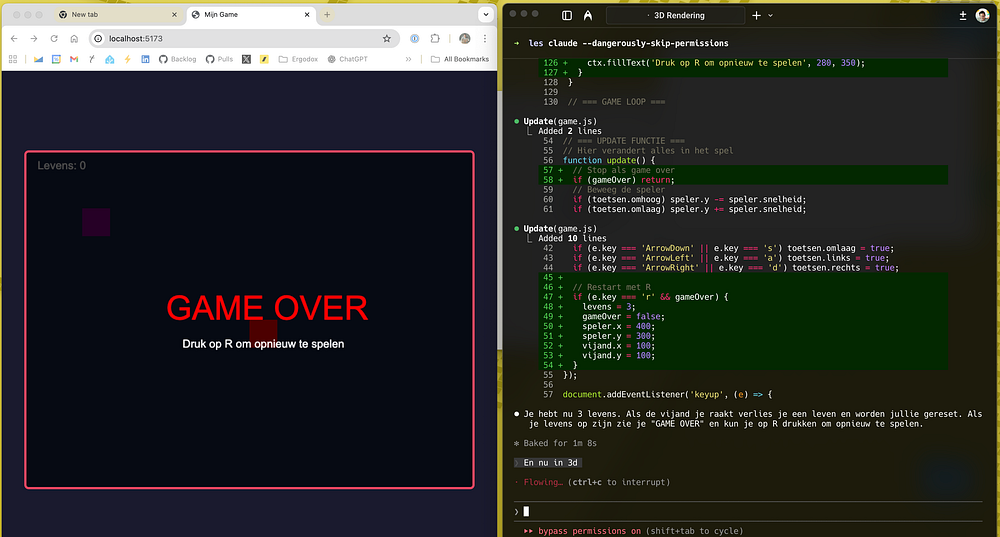Click the 'levens = 3;' code line

[608, 307]
